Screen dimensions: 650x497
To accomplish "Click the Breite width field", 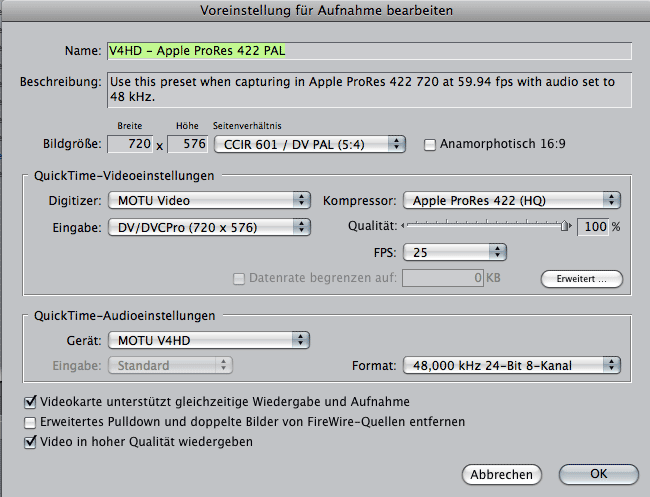I will [129, 145].
